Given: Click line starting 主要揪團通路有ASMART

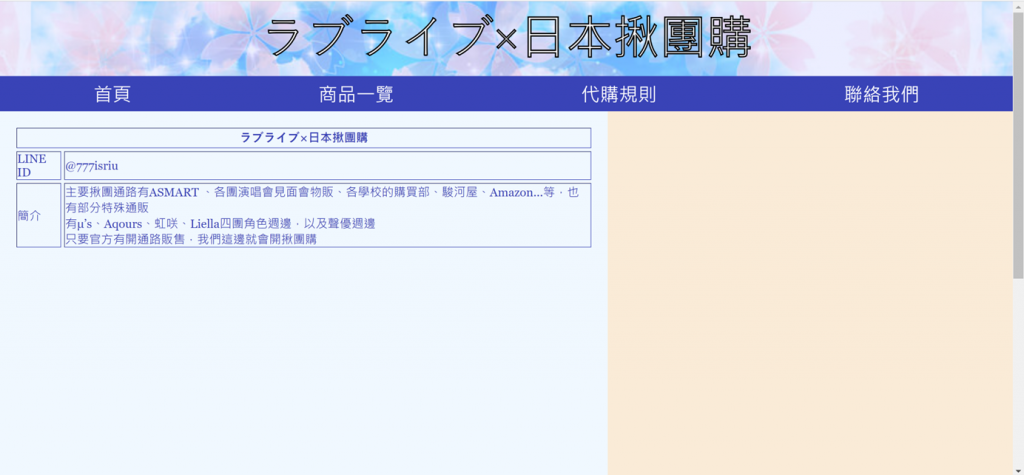Looking at the screenshot, I should (x=322, y=193).
